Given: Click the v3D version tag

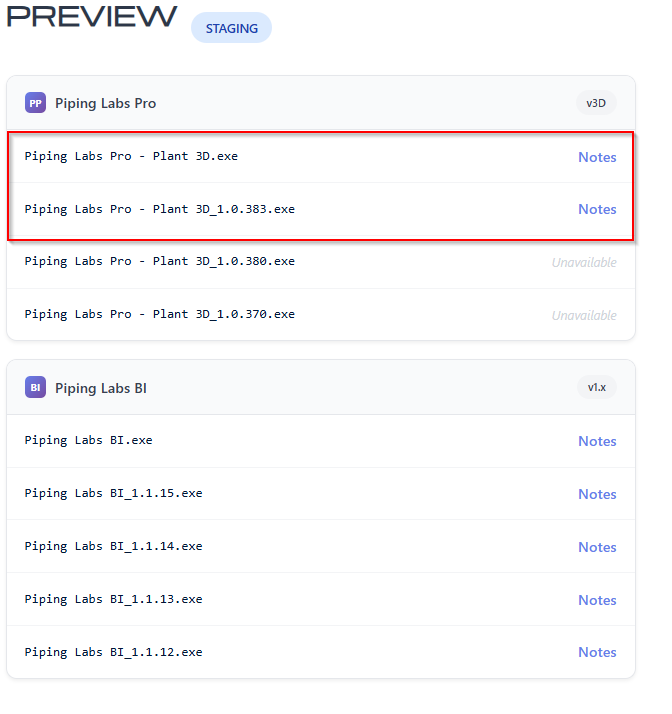Looking at the screenshot, I should [596, 103].
